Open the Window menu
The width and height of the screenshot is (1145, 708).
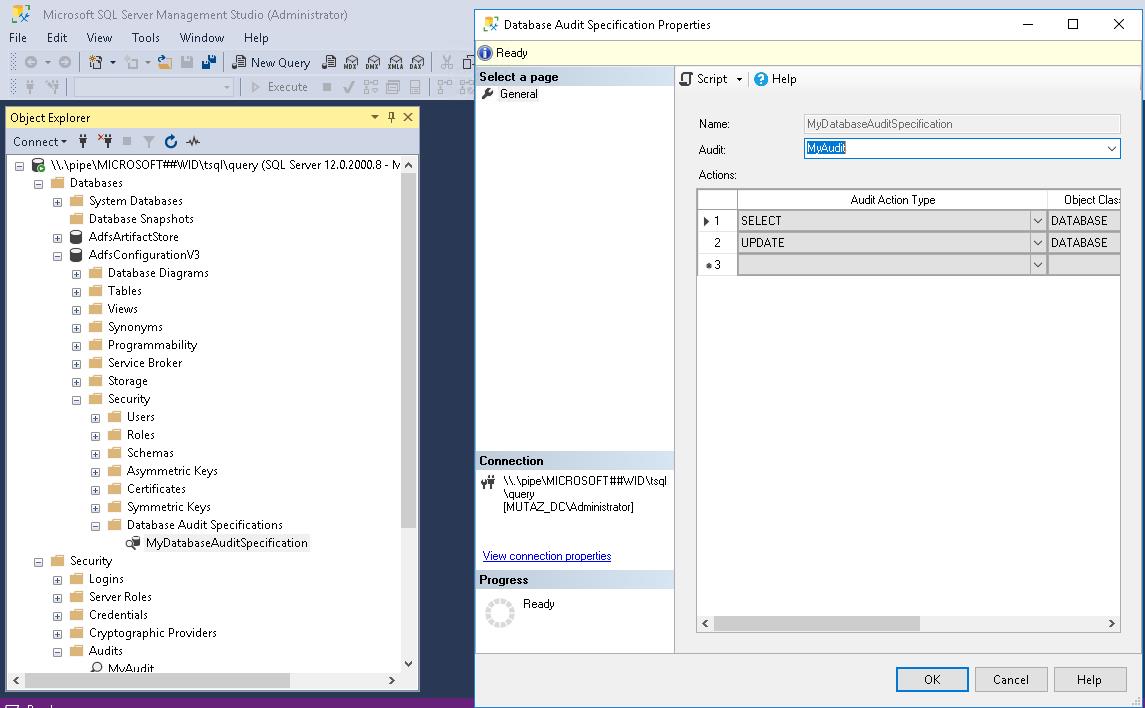coord(202,38)
